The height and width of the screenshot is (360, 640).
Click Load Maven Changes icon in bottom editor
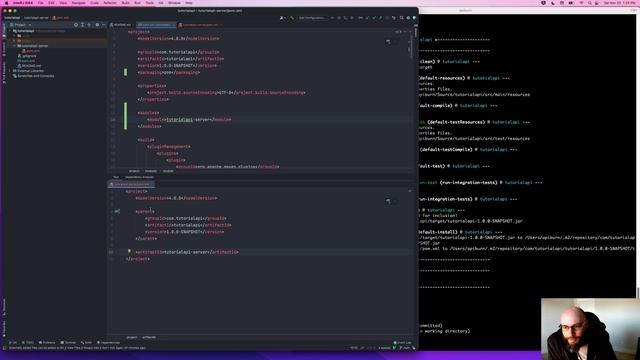388,201
